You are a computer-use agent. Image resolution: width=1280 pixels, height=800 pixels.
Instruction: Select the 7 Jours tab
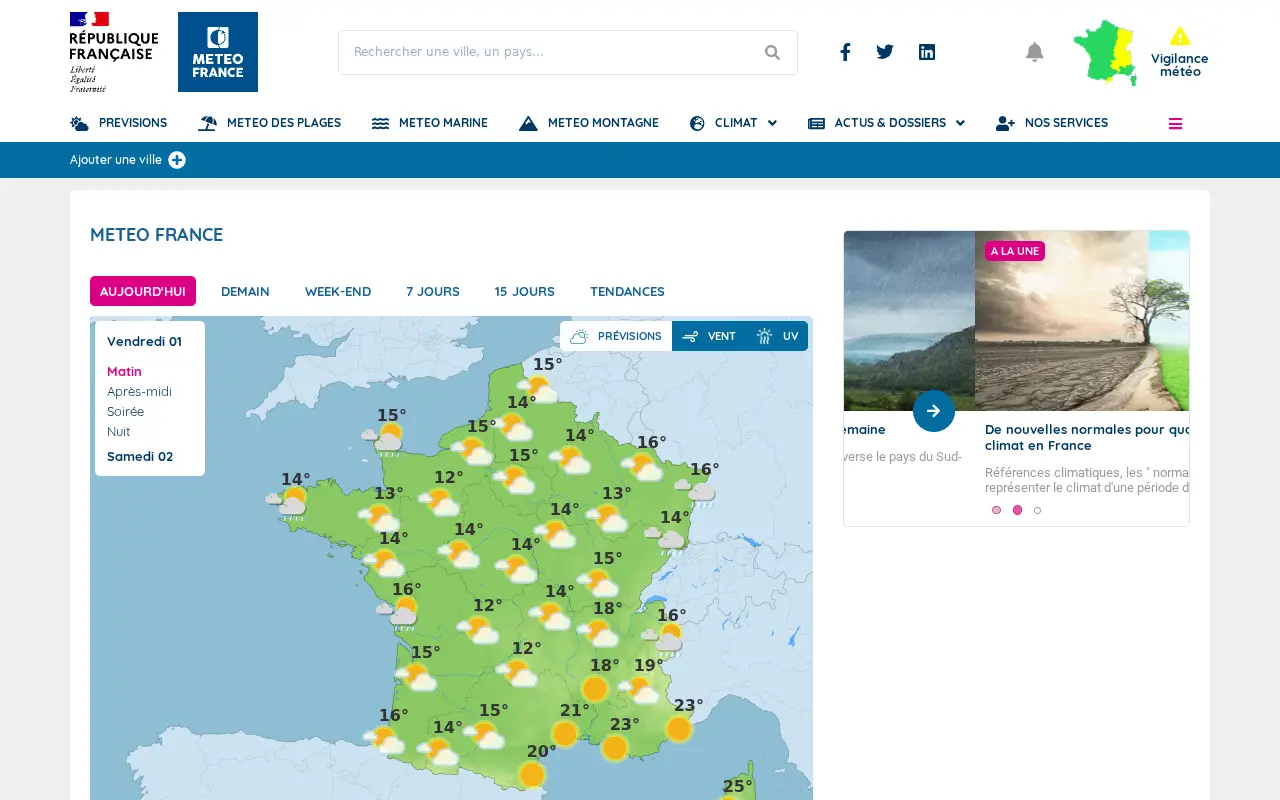433,291
